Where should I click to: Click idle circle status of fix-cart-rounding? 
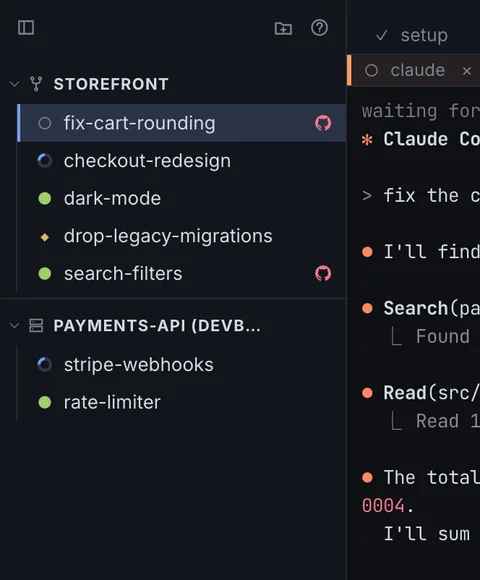coord(45,123)
